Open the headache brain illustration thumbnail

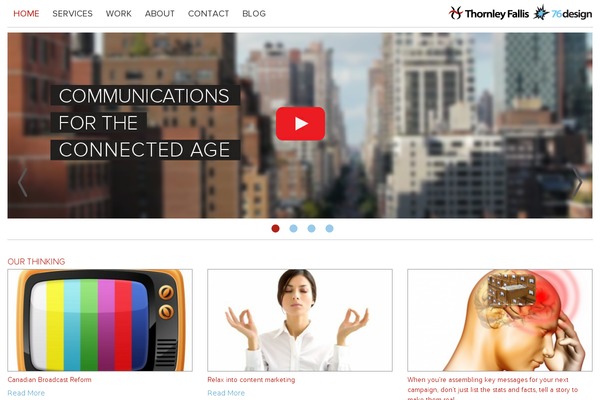(x=500, y=320)
